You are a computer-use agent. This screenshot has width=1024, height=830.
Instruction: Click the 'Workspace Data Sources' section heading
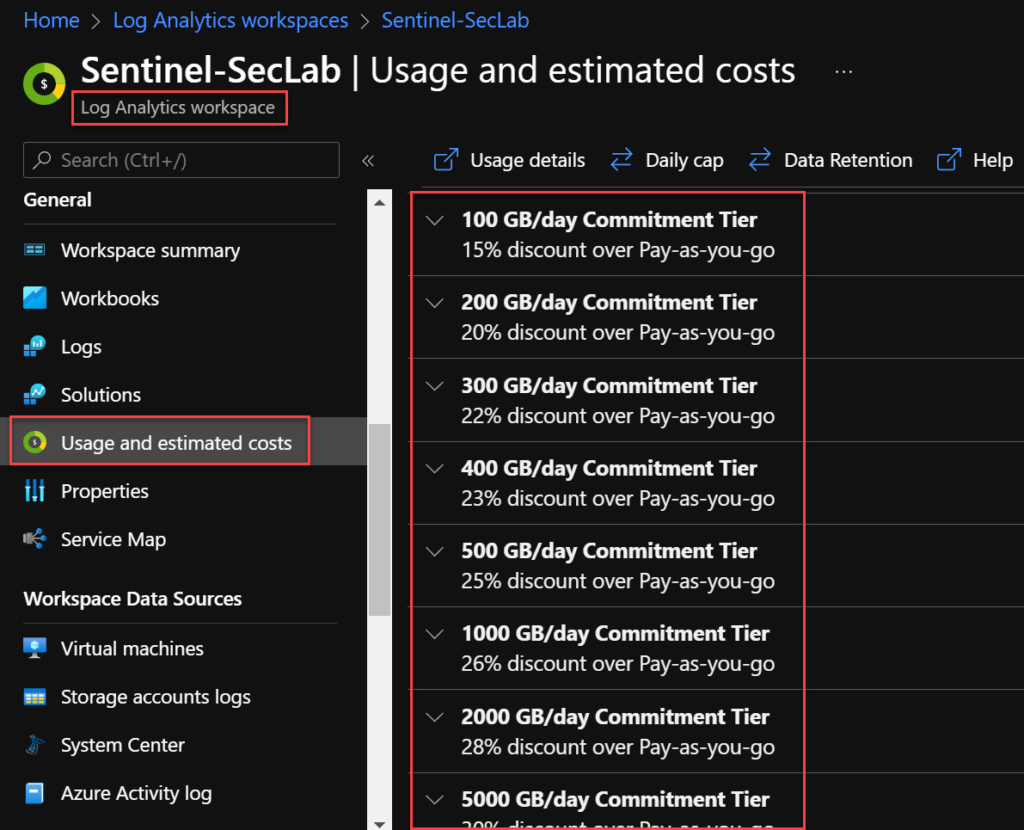pos(133,599)
